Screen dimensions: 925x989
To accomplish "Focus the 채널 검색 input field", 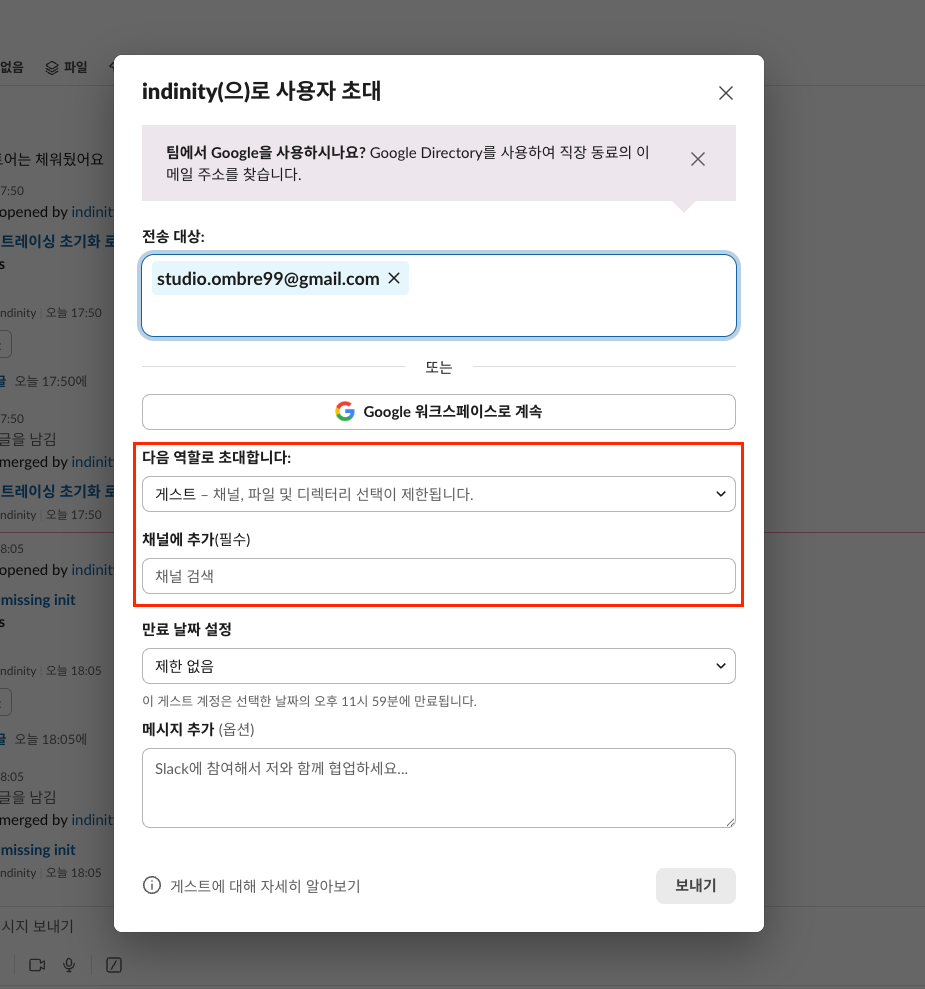I will point(438,576).
